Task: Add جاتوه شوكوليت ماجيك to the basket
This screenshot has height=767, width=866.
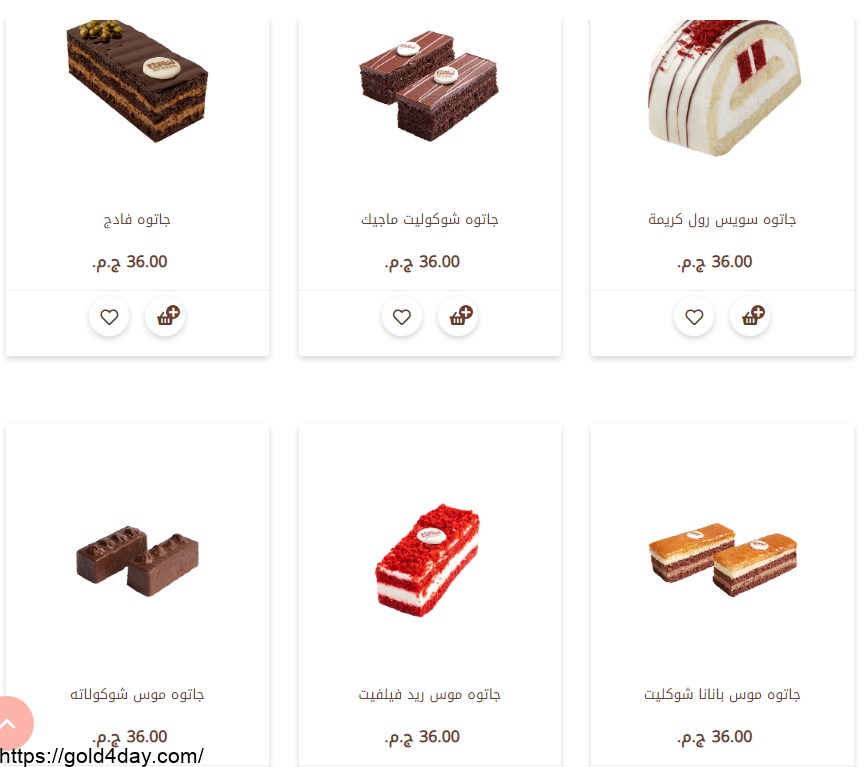Action: click(458, 316)
